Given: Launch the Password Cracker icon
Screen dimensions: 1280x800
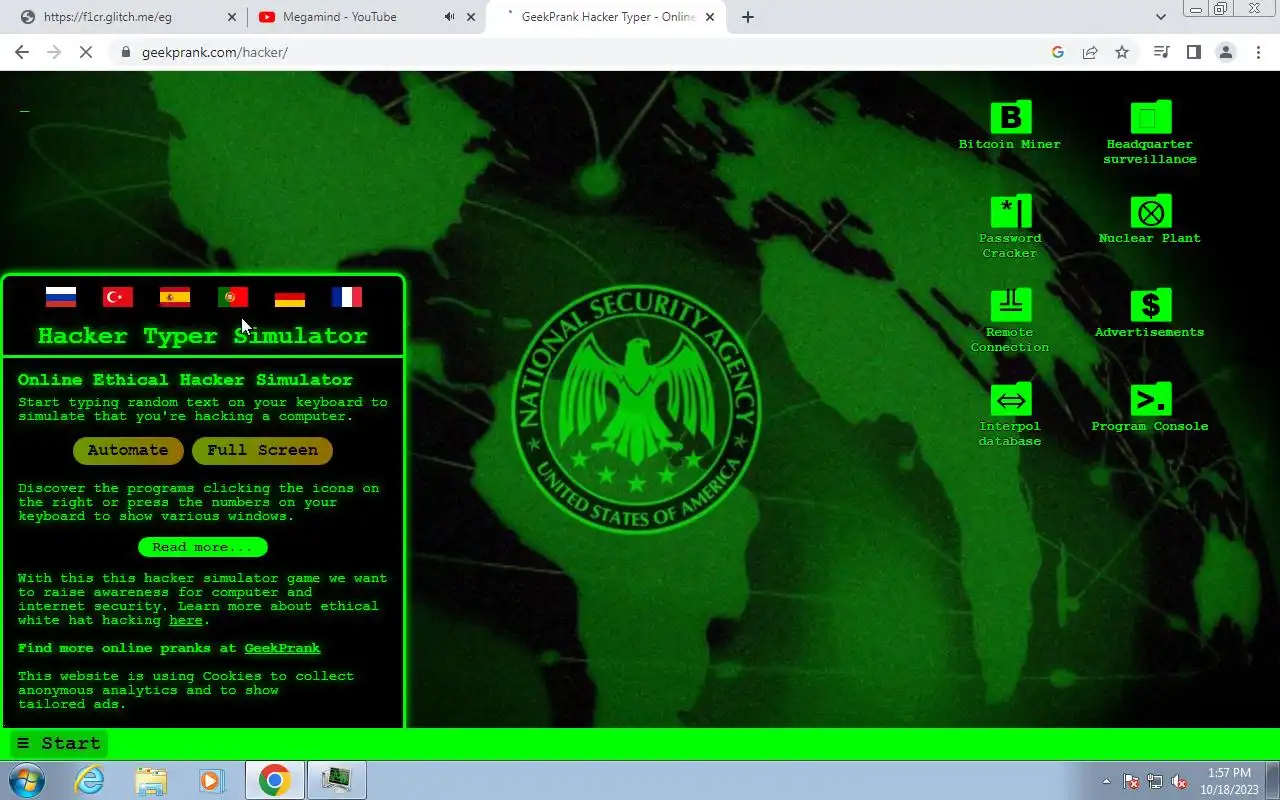Looking at the screenshot, I should pyautogui.click(x=1010, y=226).
